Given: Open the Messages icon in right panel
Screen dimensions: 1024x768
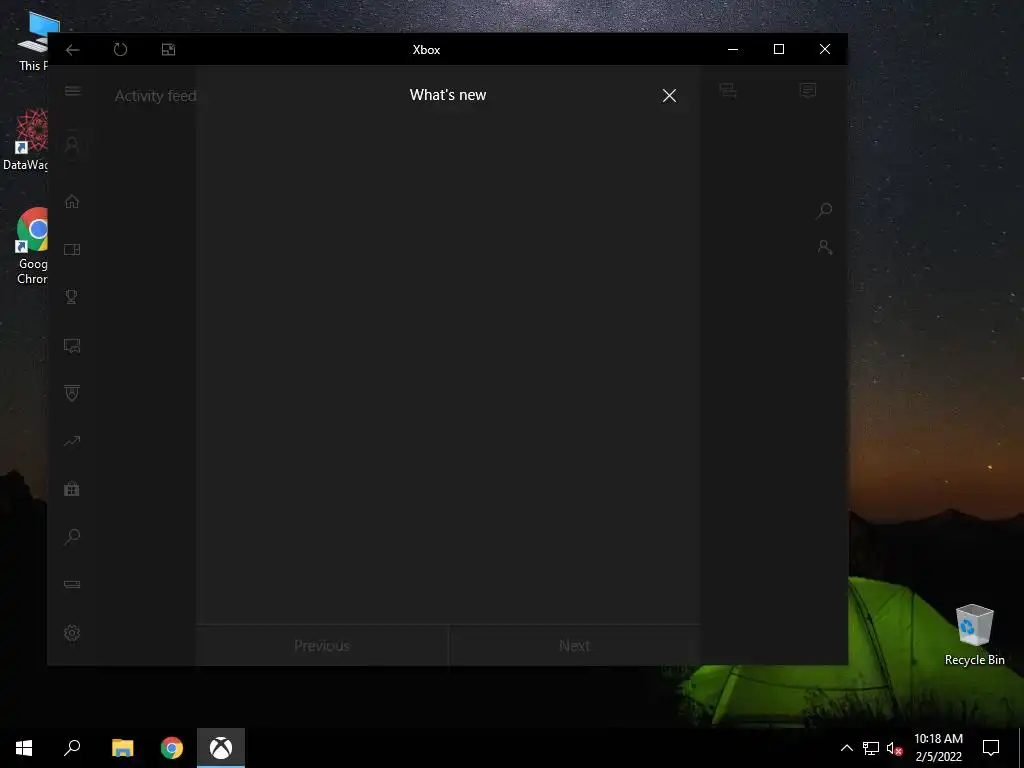Looking at the screenshot, I should click(x=808, y=91).
